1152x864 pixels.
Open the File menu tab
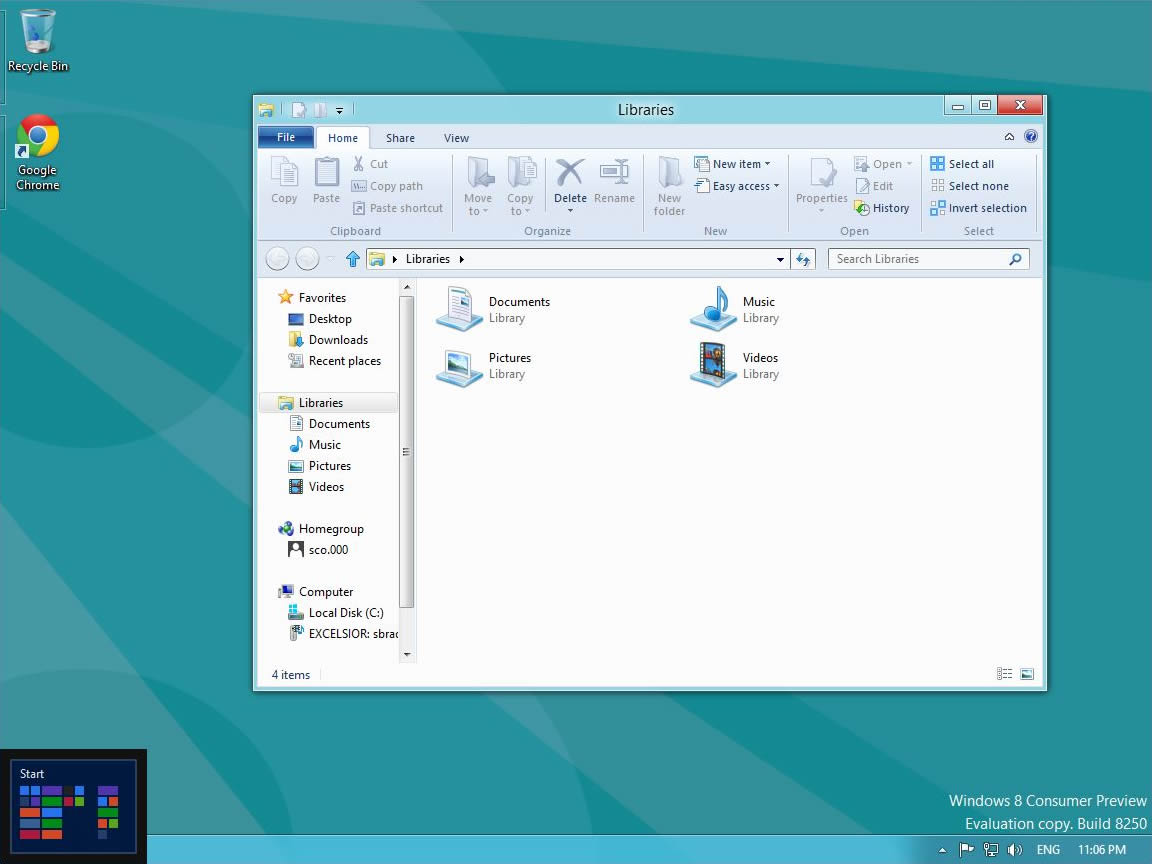click(x=286, y=137)
